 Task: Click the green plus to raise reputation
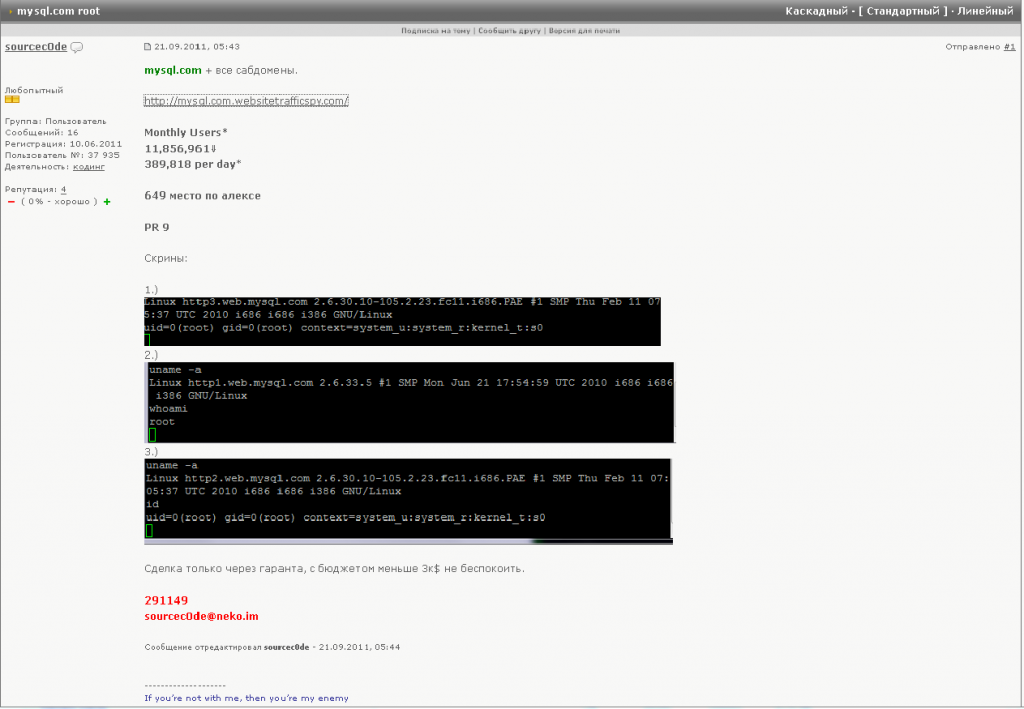pyautogui.click(x=107, y=201)
